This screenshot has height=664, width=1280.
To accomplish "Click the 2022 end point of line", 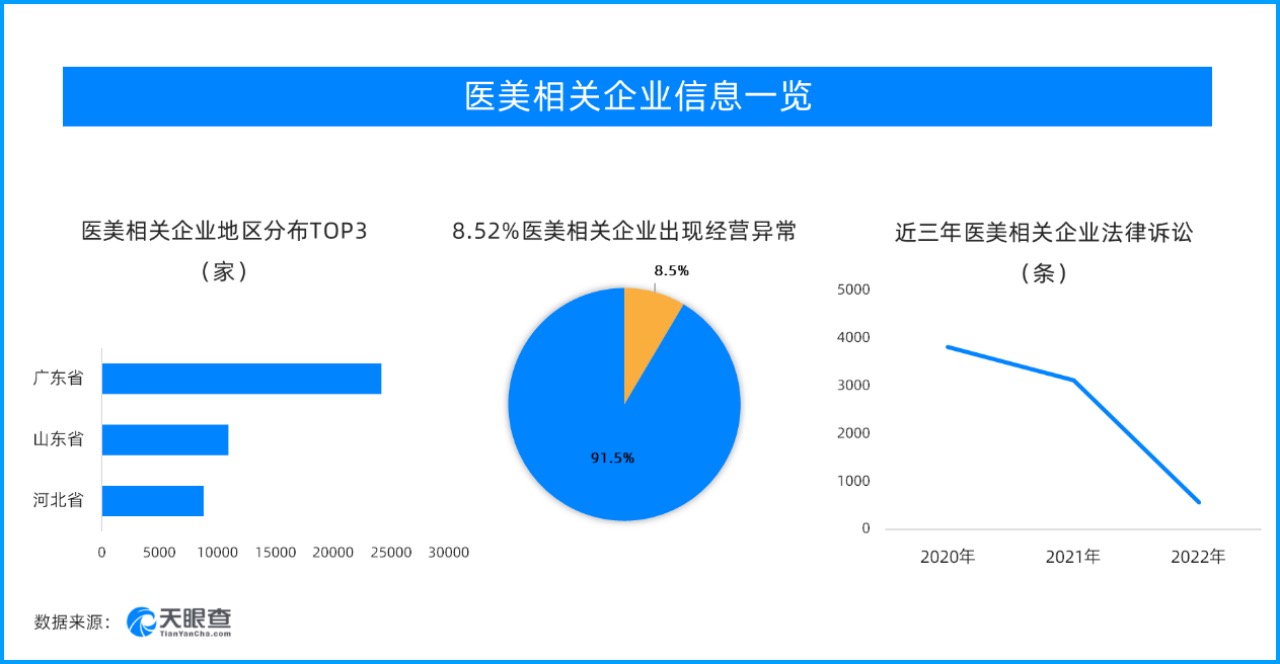I will [1198, 502].
